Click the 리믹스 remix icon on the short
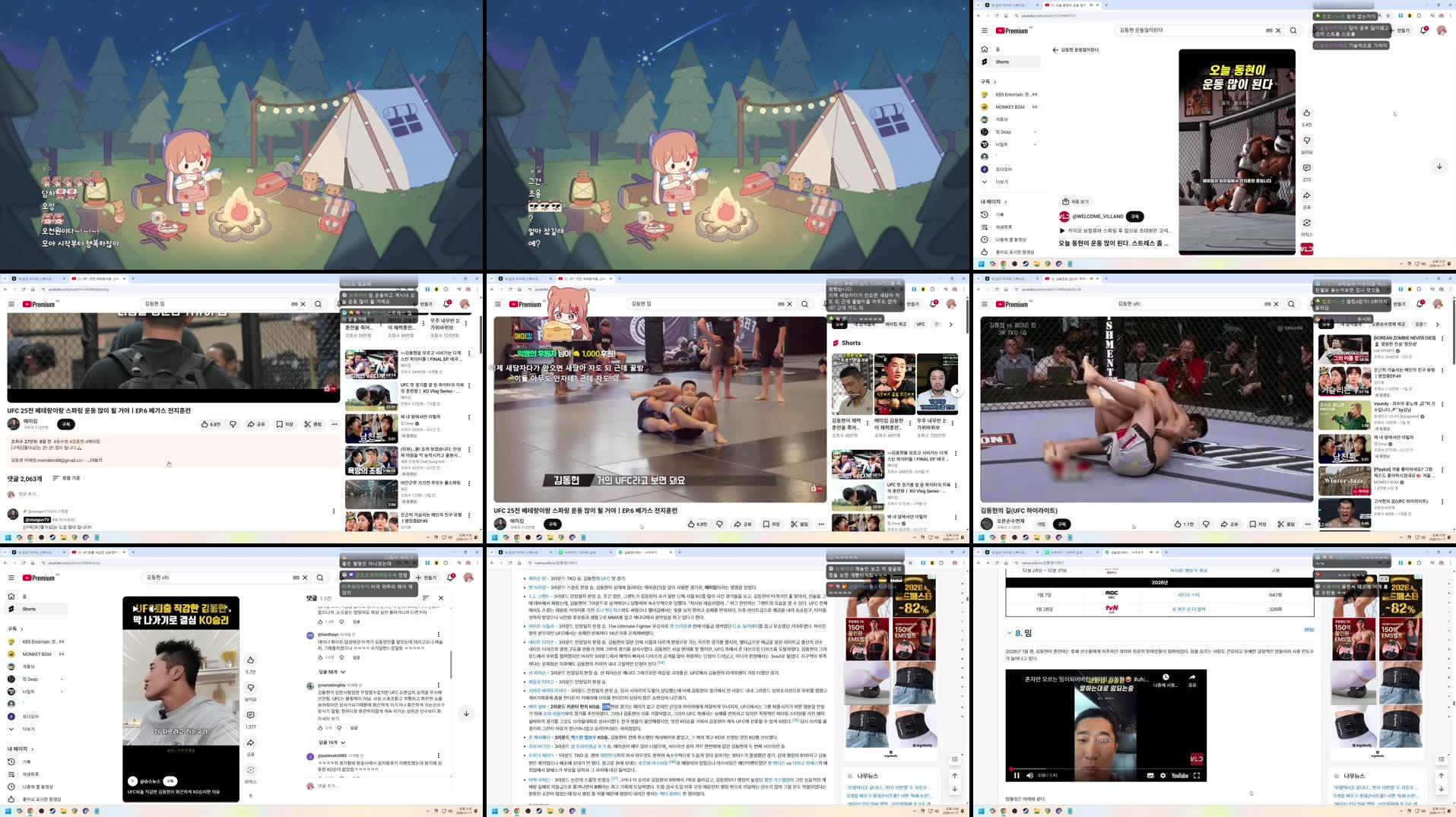This screenshot has height=817, width=1456. (x=1306, y=222)
